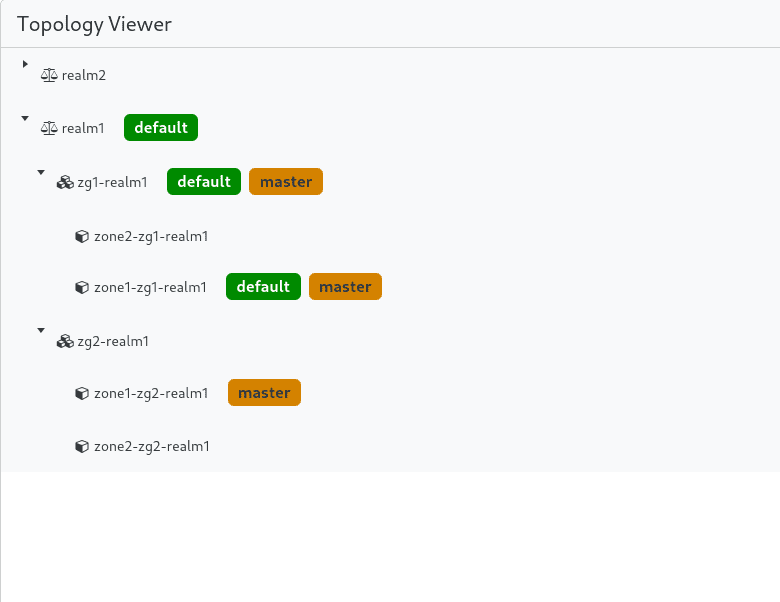Click the default badge beside realm1

pos(161,128)
